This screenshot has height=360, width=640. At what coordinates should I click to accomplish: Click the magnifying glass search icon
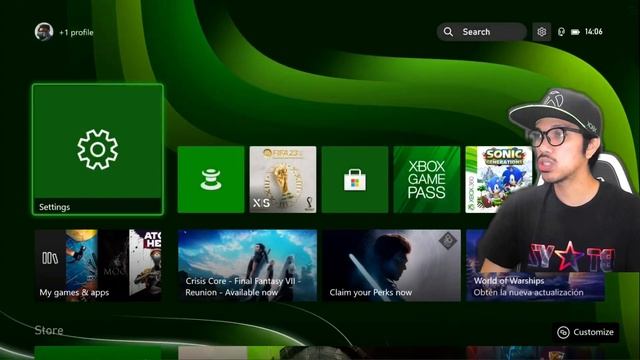(448, 32)
